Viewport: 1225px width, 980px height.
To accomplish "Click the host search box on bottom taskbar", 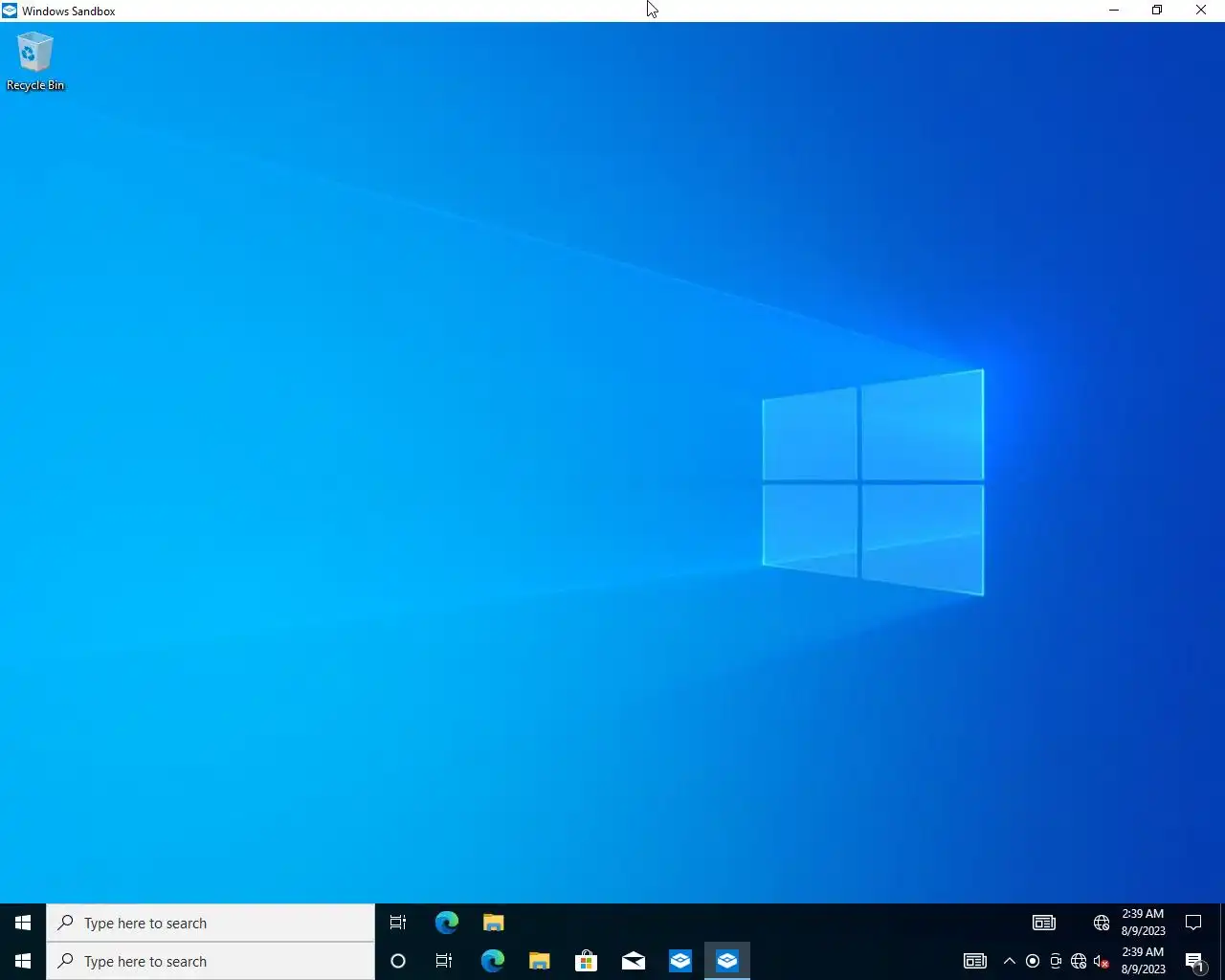I will coord(211,961).
